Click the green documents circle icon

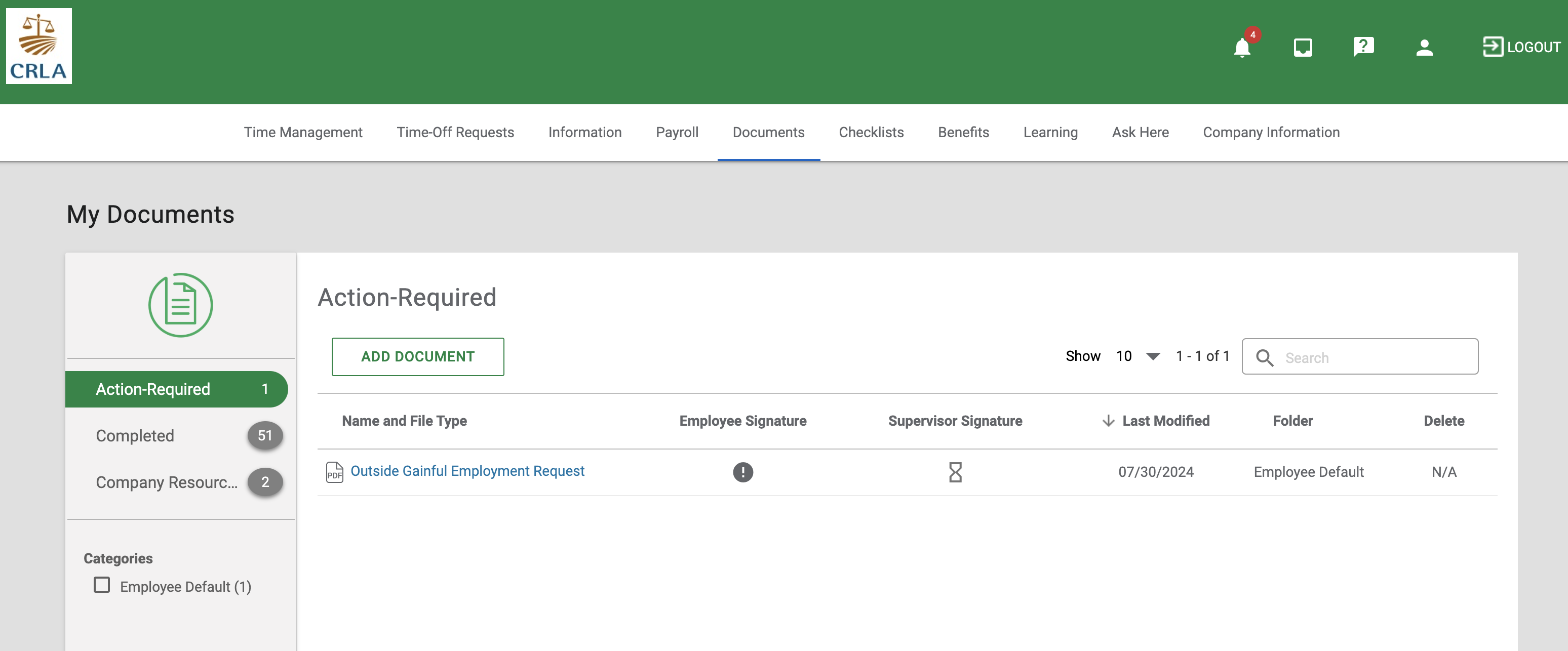coord(180,305)
